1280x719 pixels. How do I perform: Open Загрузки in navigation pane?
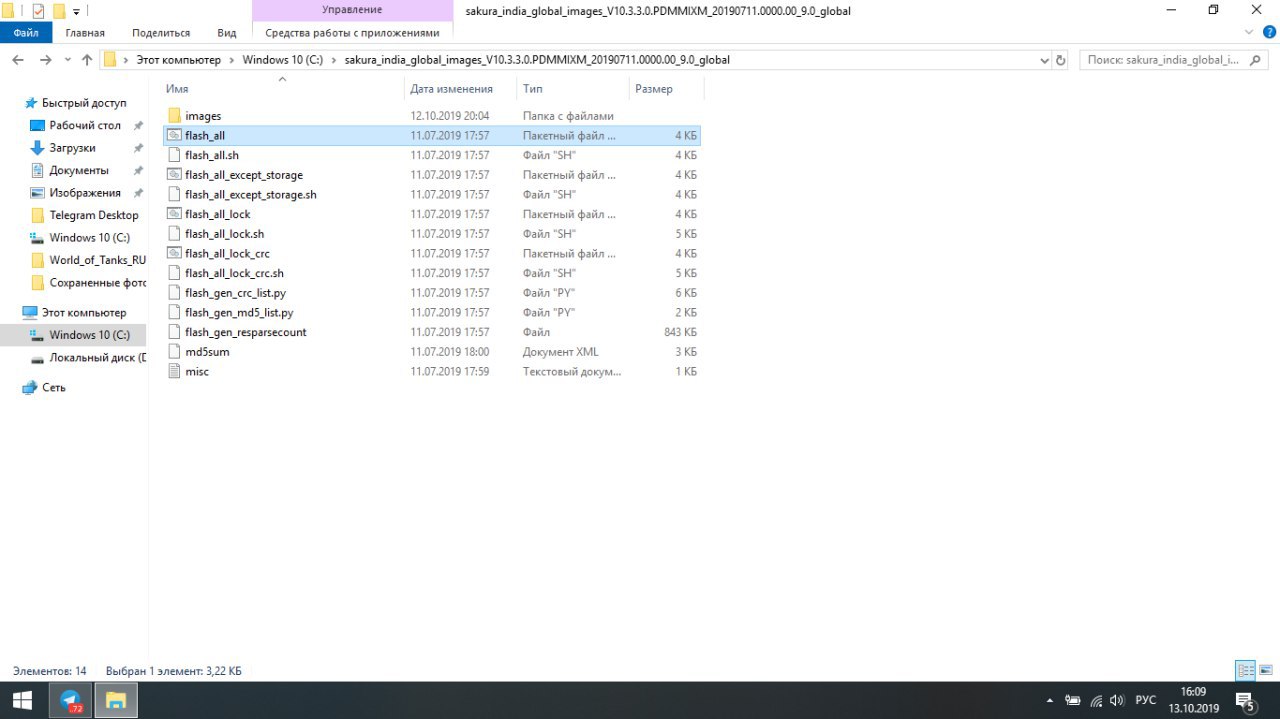click(72, 148)
